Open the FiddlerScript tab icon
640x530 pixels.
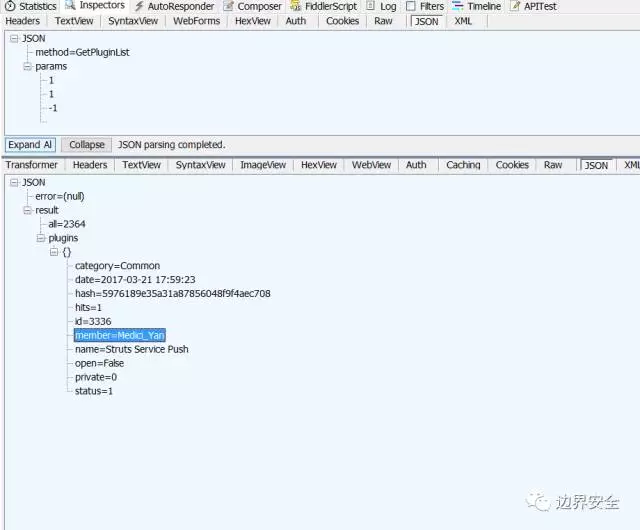(x=296, y=6)
